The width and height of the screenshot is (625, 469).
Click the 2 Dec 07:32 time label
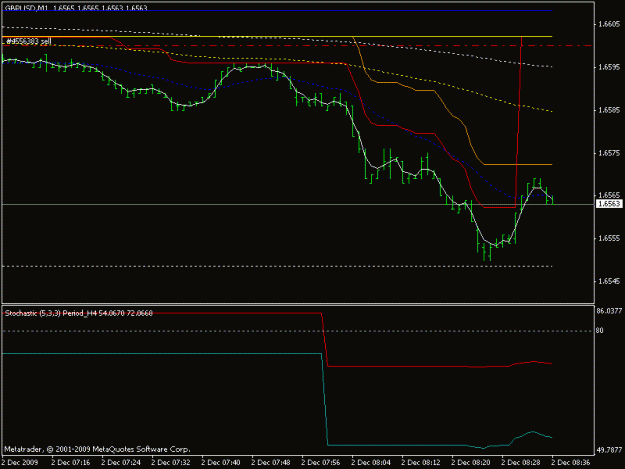point(171,462)
